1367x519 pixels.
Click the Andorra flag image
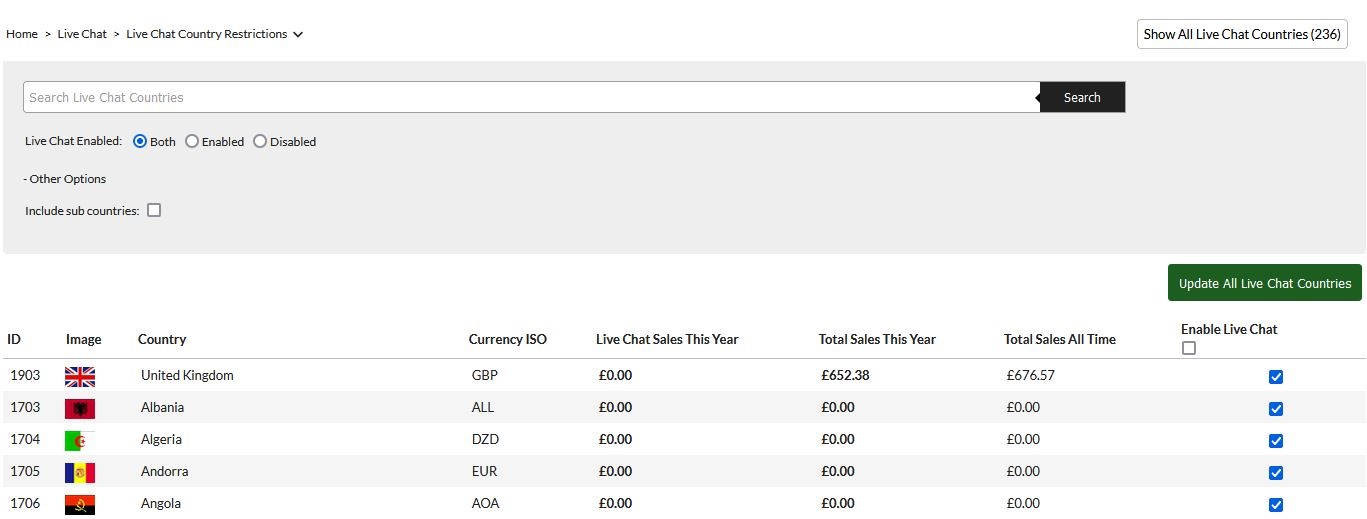pyautogui.click(x=80, y=472)
